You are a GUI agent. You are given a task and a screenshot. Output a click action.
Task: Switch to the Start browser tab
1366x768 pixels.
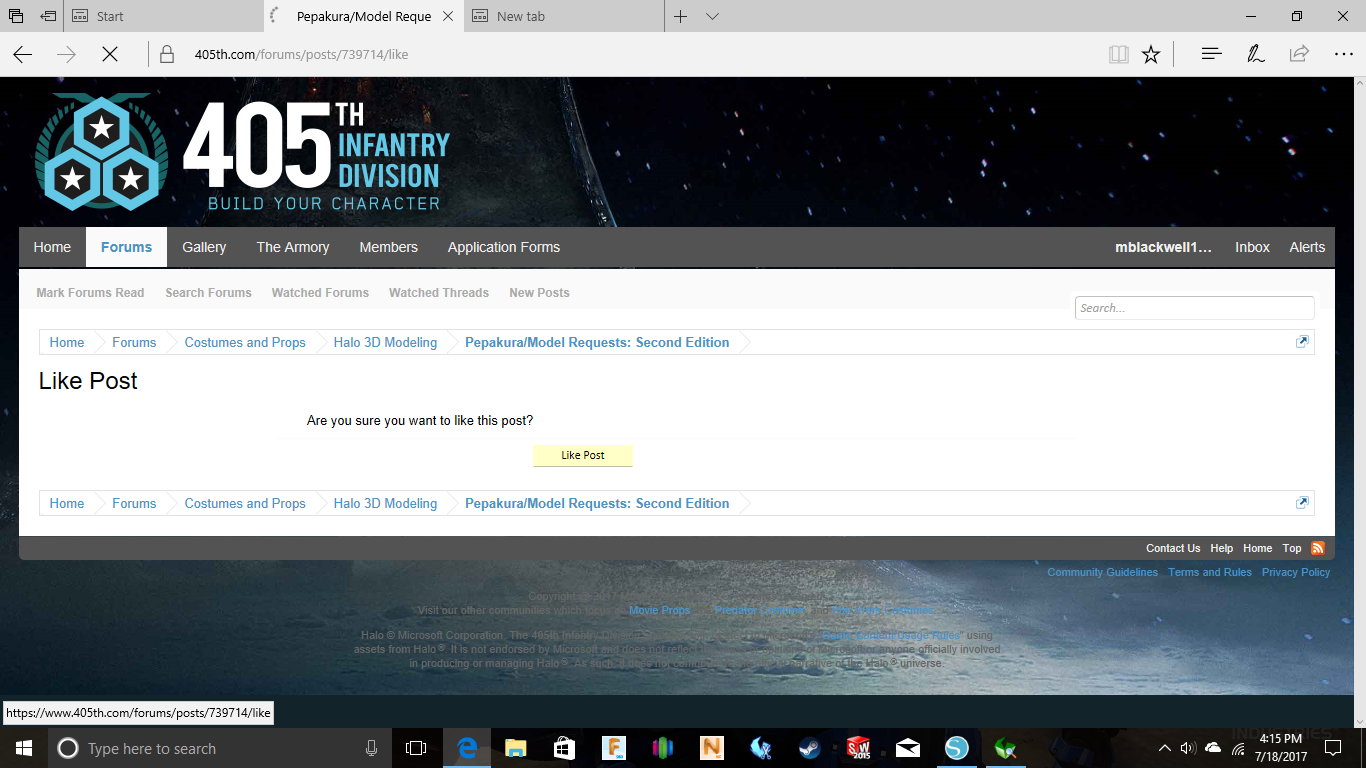[163, 16]
